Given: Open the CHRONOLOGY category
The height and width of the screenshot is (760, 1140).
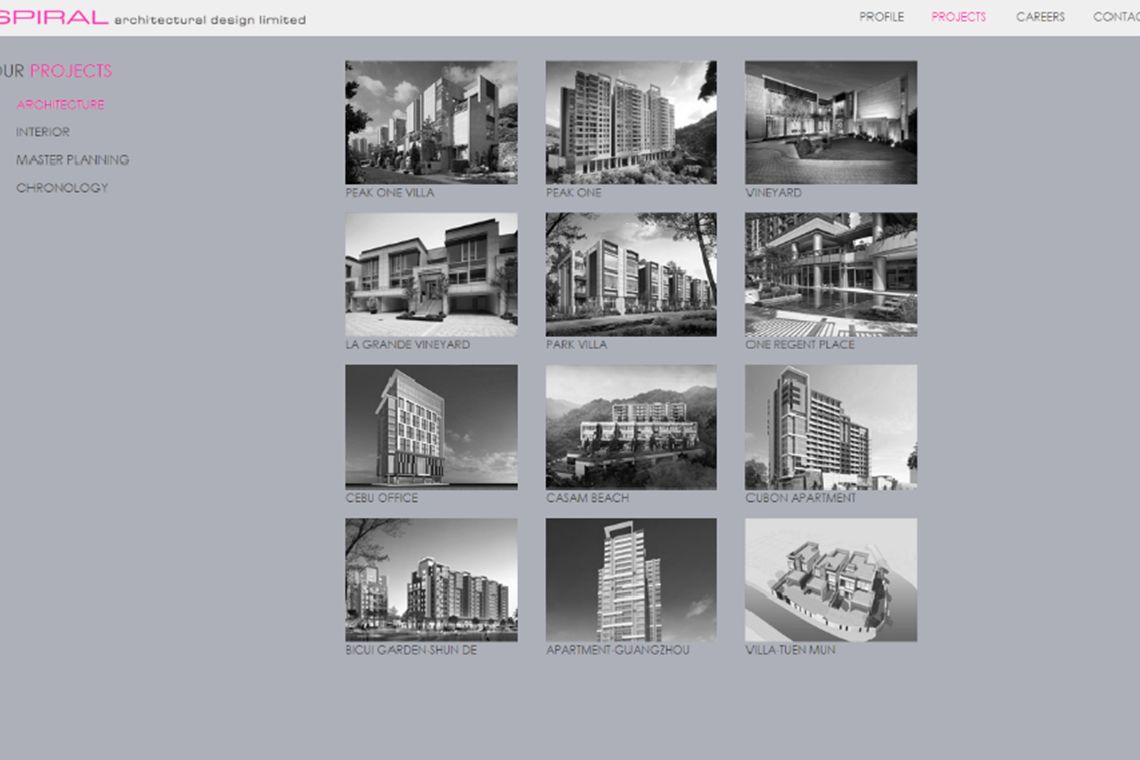Looking at the screenshot, I should (63, 188).
